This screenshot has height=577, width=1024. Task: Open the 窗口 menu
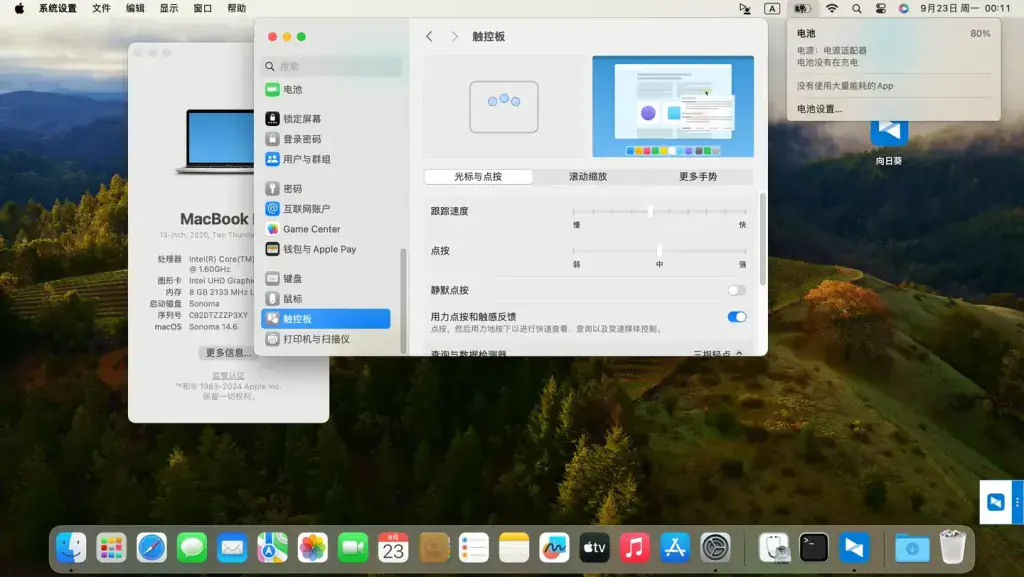point(203,8)
